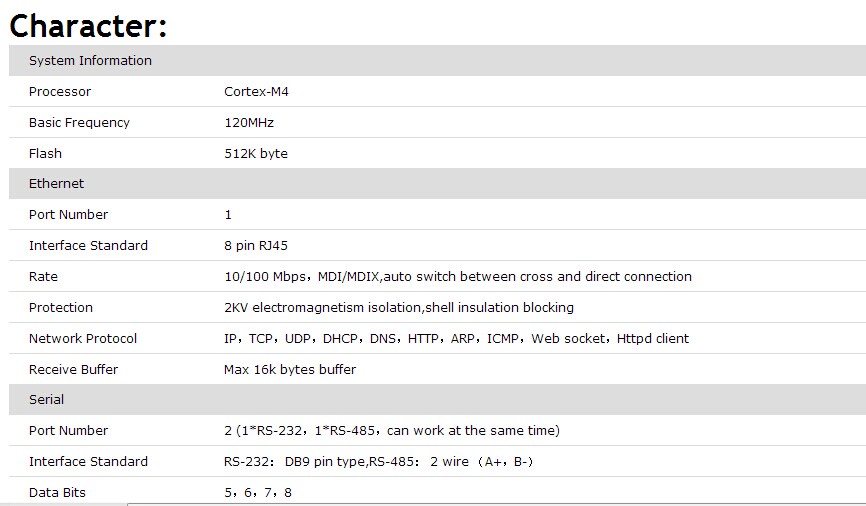The height and width of the screenshot is (506, 866).
Task: Click the Network Protocol label
Action: click(83, 339)
